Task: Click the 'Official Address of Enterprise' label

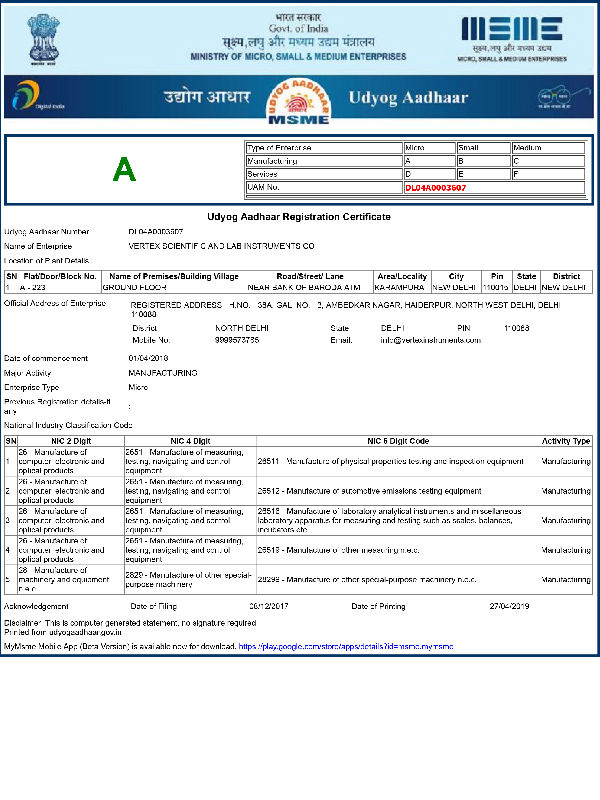Action: pos(55,303)
